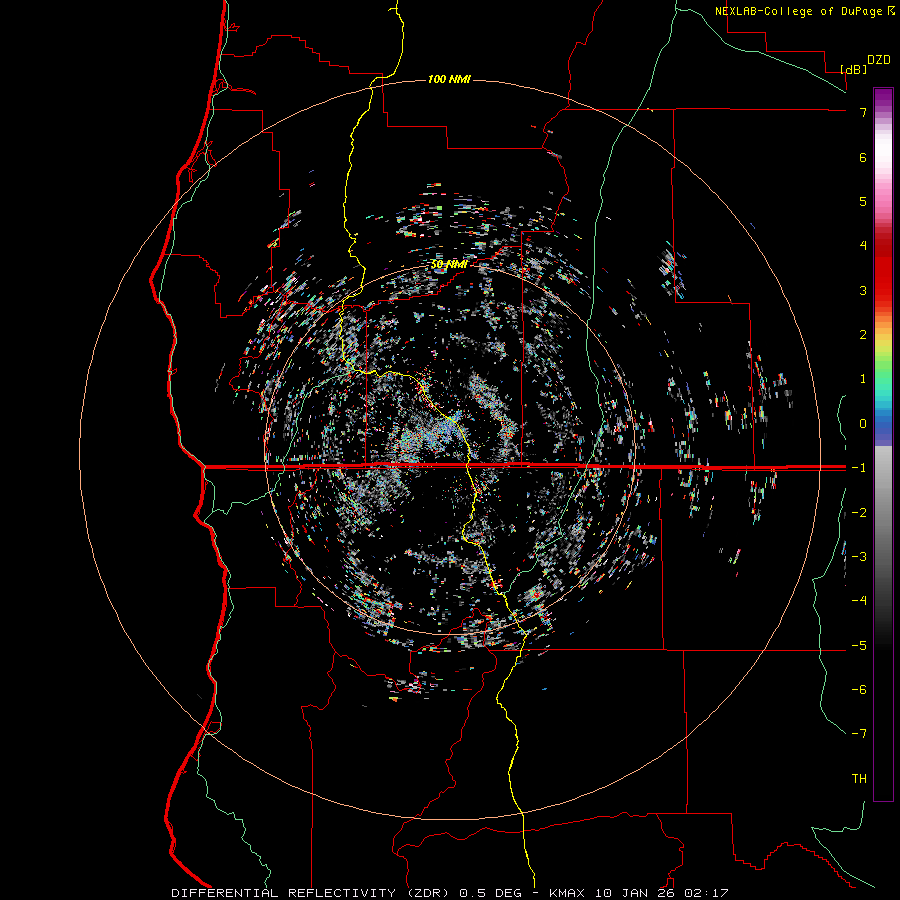Screen dimensions: 900x900
Task: Click the 'KMAX' radar site identifier
Action: (569, 893)
